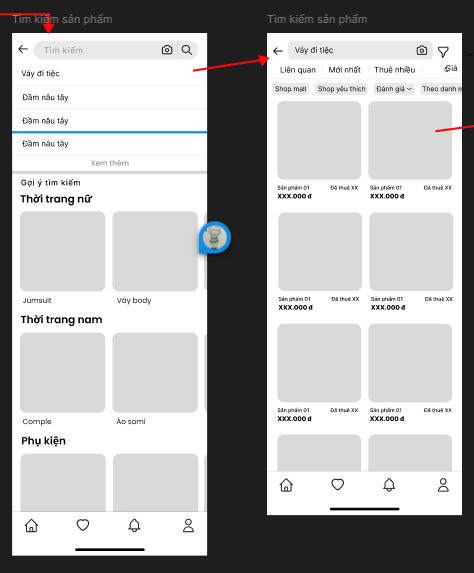Tap the back arrow on the search suggestions screen
Image resolution: width=474 pixels, height=573 pixels.
pyautogui.click(x=23, y=49)
